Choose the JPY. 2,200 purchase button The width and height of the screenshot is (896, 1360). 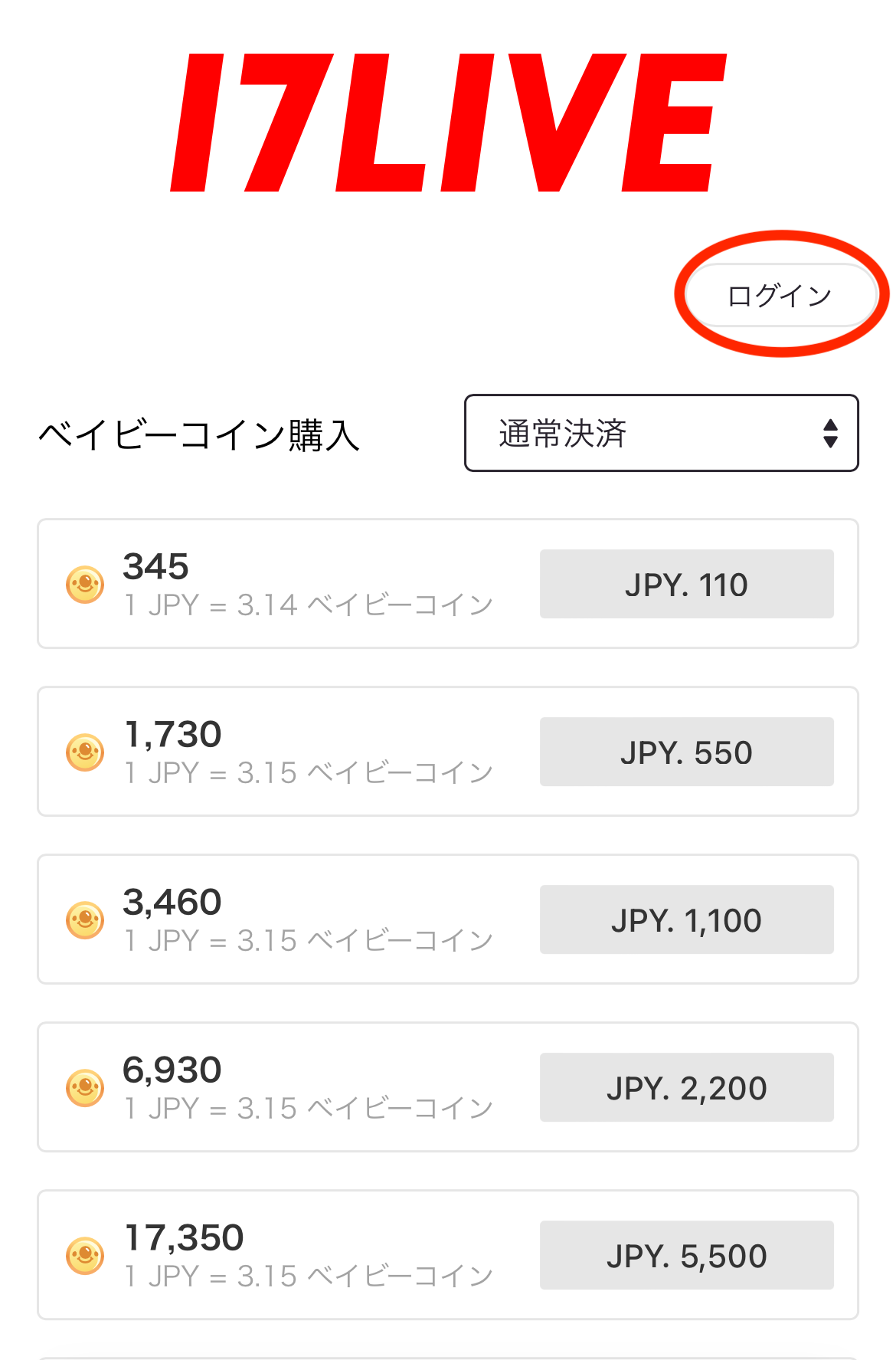coord(686,1088)
